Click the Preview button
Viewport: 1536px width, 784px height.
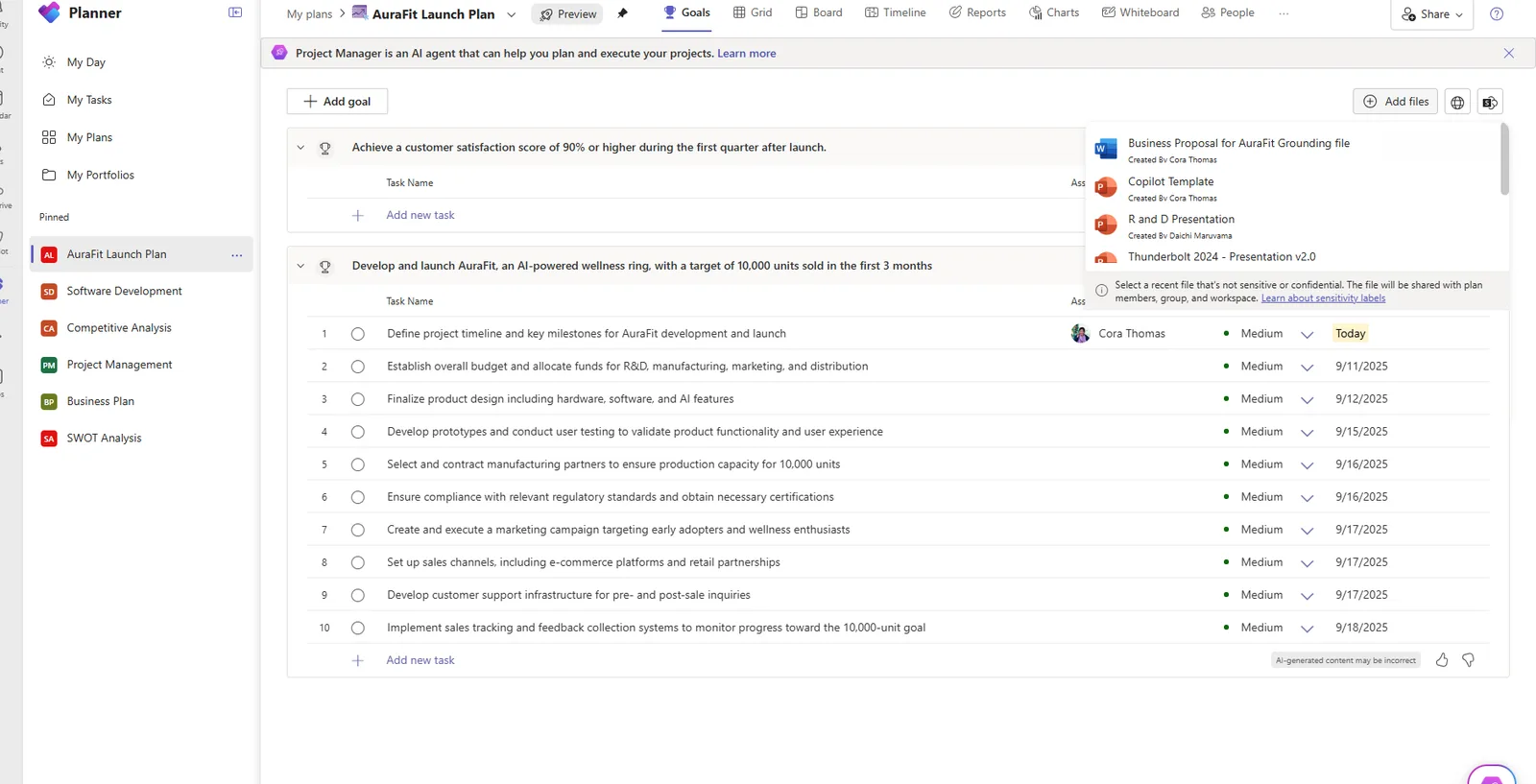pos(568,14)
